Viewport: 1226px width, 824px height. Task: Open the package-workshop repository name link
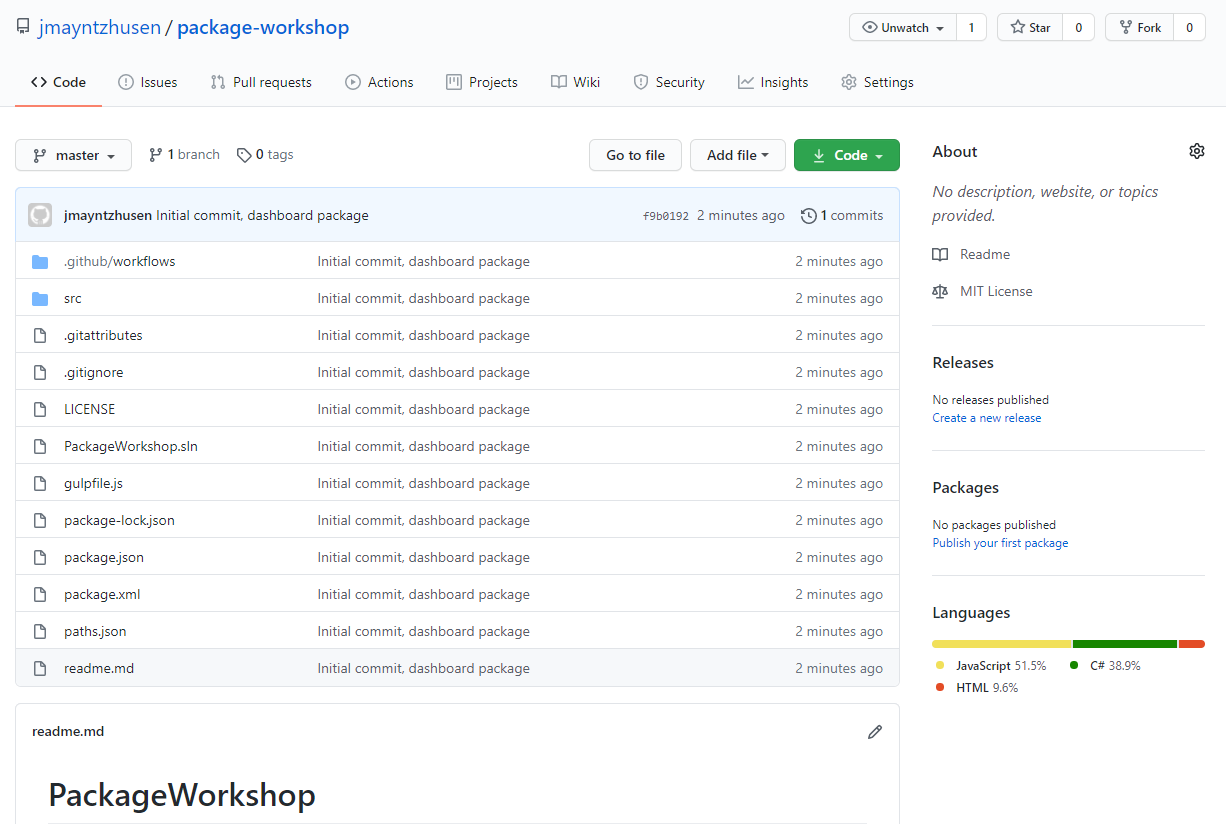click(x=263, y=27)
